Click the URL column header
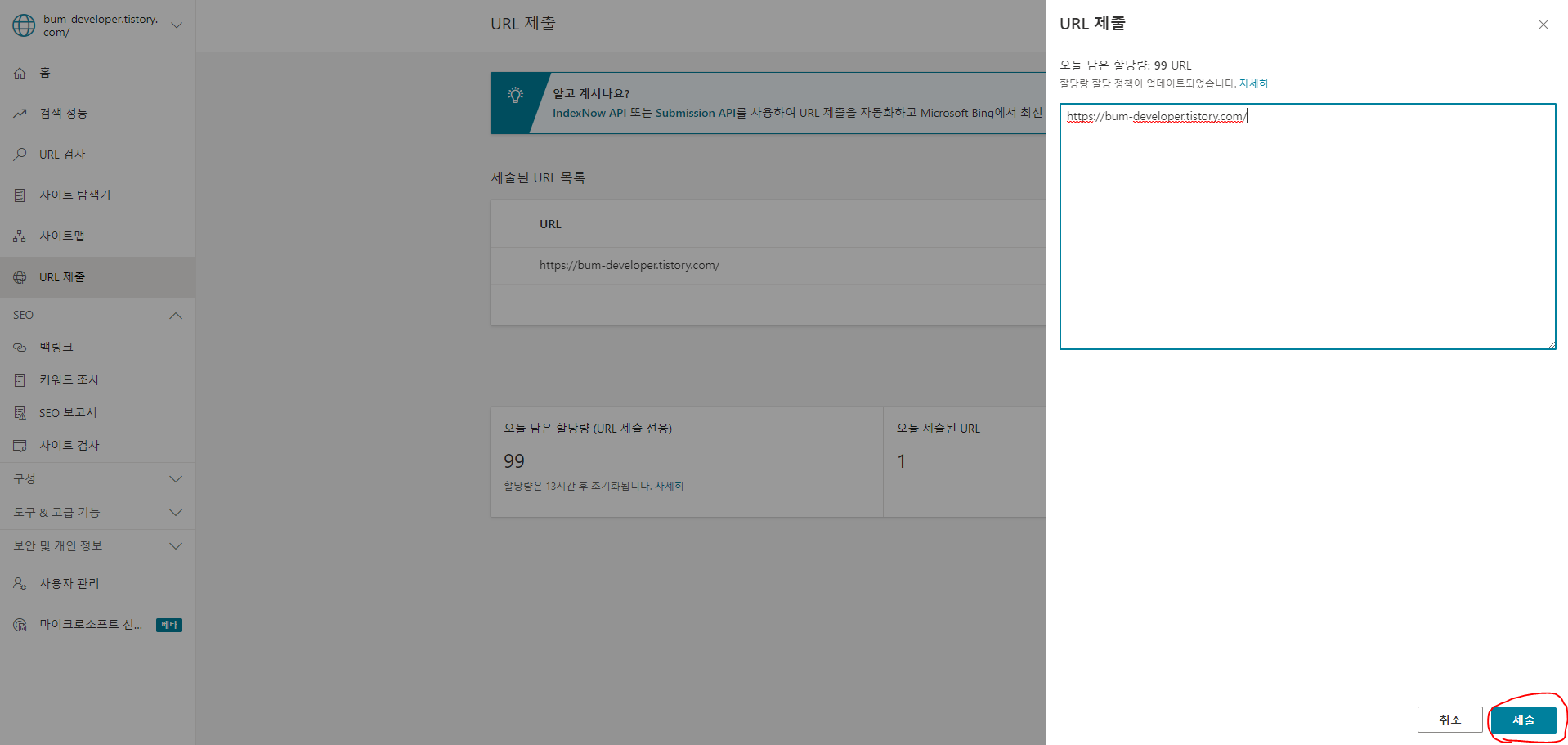The height and width of the screenshot is (745, 1568). 550,224
